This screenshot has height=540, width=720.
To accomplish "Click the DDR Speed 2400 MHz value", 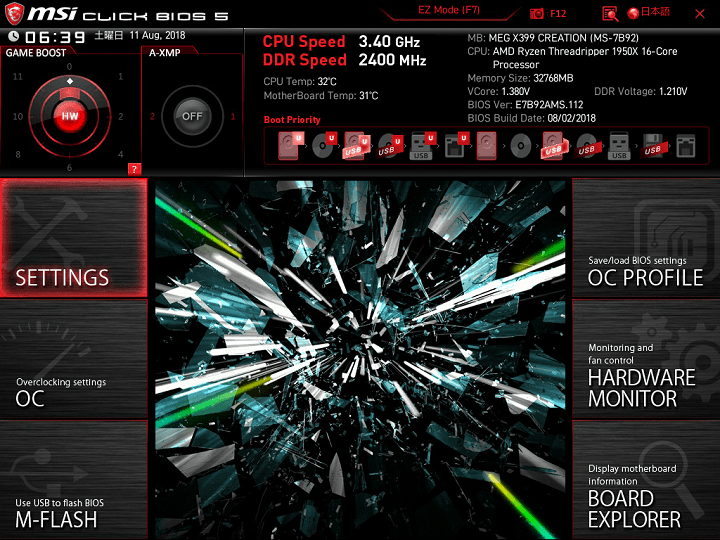I will click(x=393, y=60).
